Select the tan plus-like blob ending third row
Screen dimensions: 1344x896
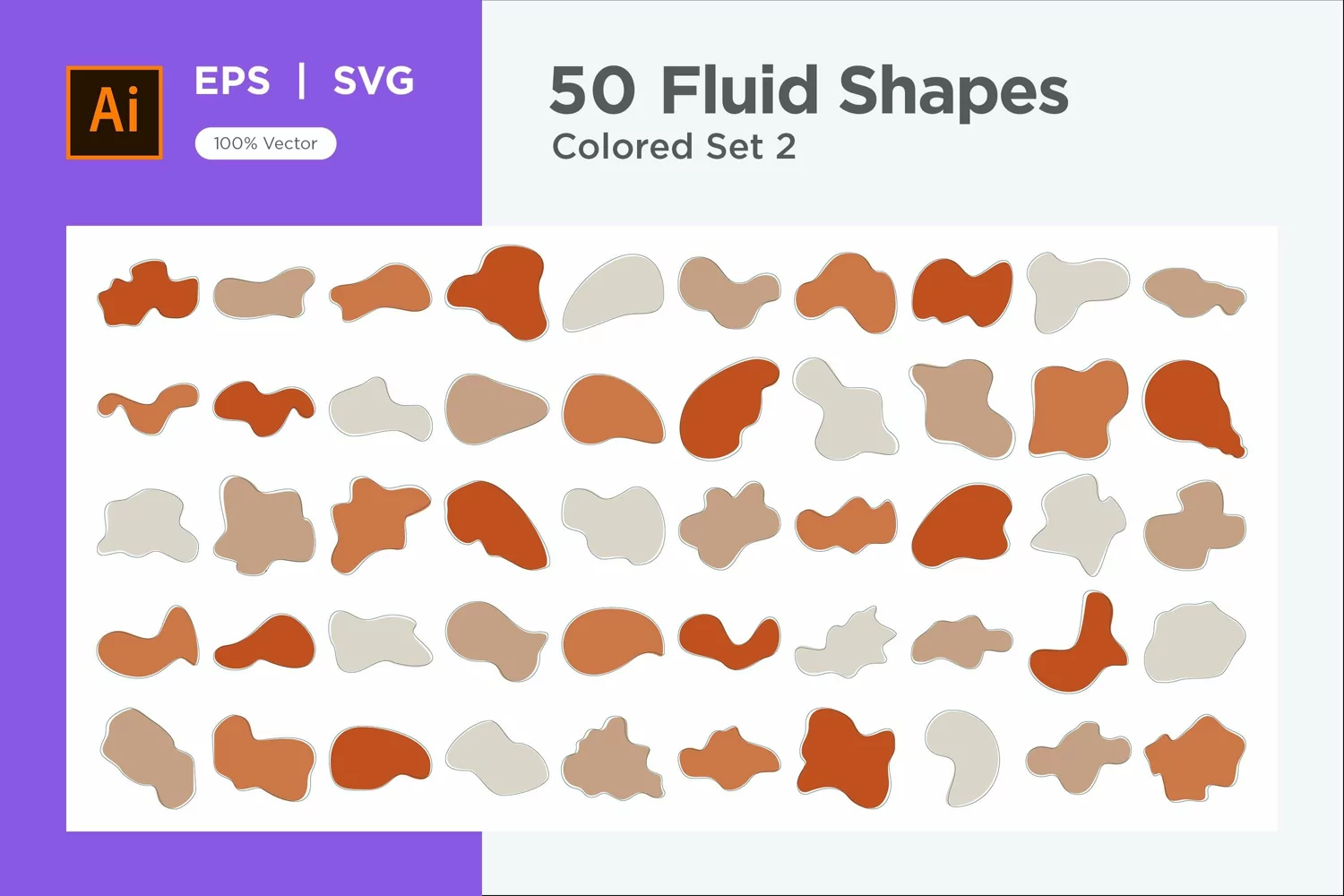(1194, 525)
